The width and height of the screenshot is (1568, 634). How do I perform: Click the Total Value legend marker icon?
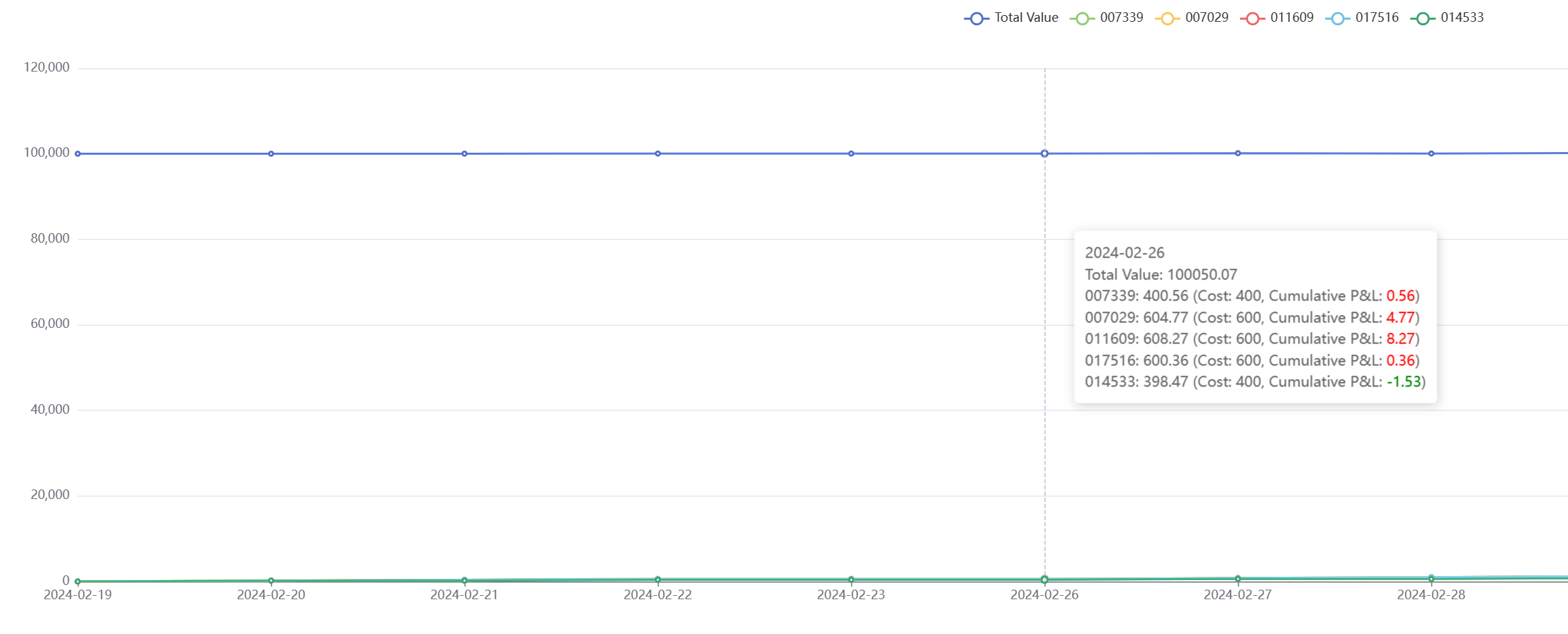tap(976, 18)
